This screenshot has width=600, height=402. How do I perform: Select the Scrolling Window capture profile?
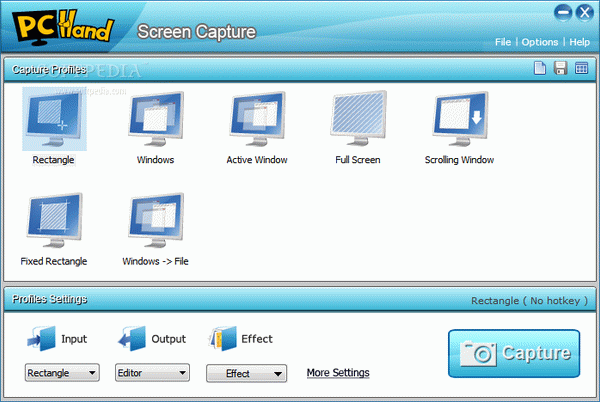tap(460, 119)
